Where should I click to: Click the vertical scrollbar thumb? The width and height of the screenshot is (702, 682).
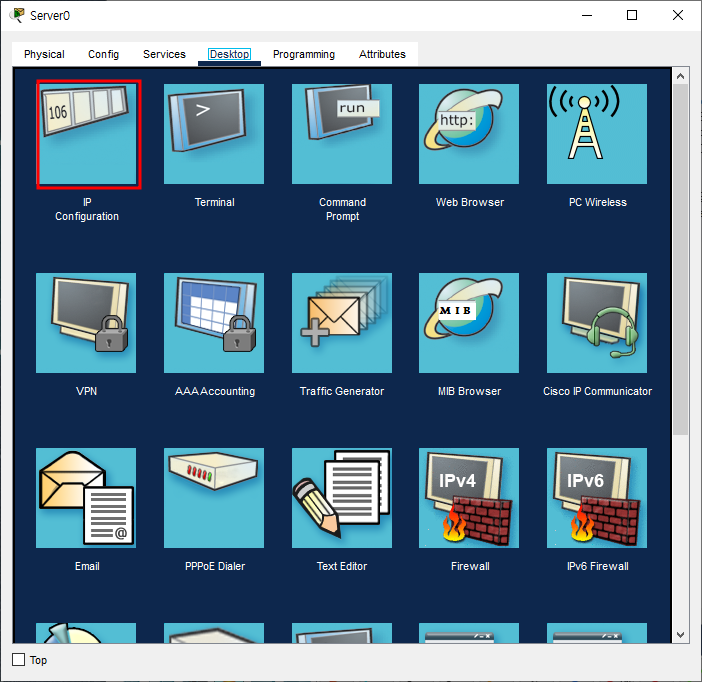[681, 260]
